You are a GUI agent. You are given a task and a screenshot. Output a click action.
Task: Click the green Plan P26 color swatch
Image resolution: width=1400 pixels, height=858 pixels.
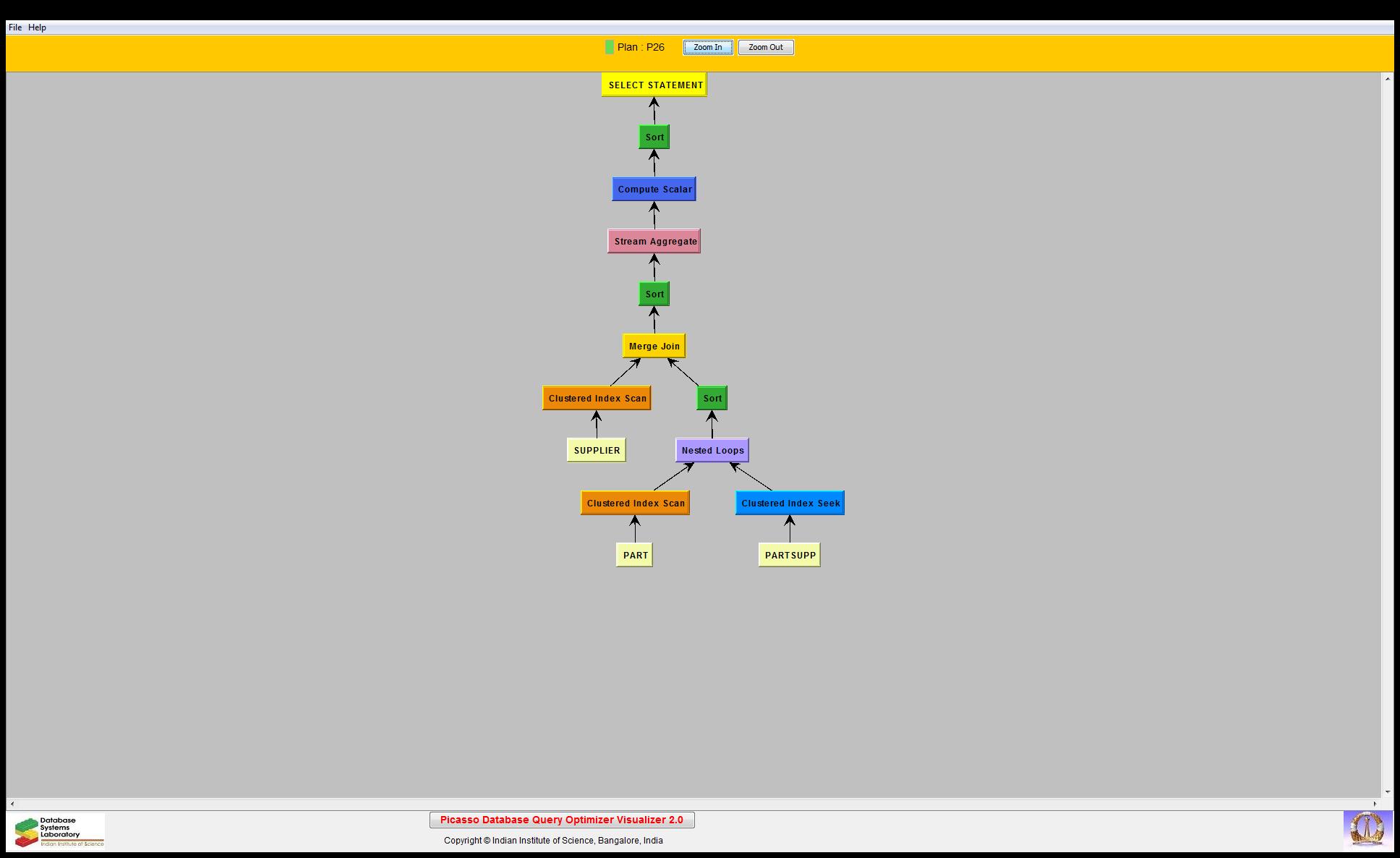(609, 47)
